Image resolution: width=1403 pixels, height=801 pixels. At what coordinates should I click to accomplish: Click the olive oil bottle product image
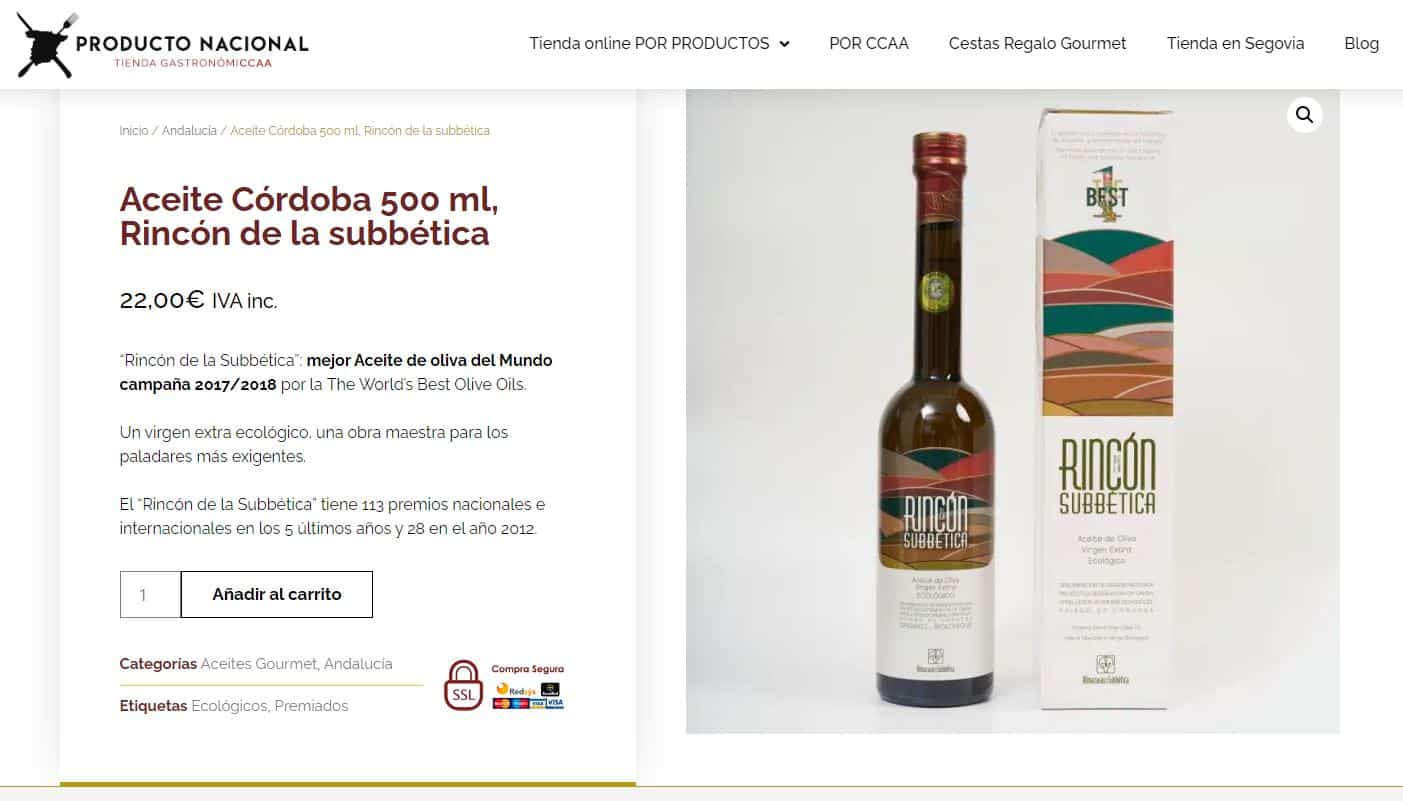point(936,420)
